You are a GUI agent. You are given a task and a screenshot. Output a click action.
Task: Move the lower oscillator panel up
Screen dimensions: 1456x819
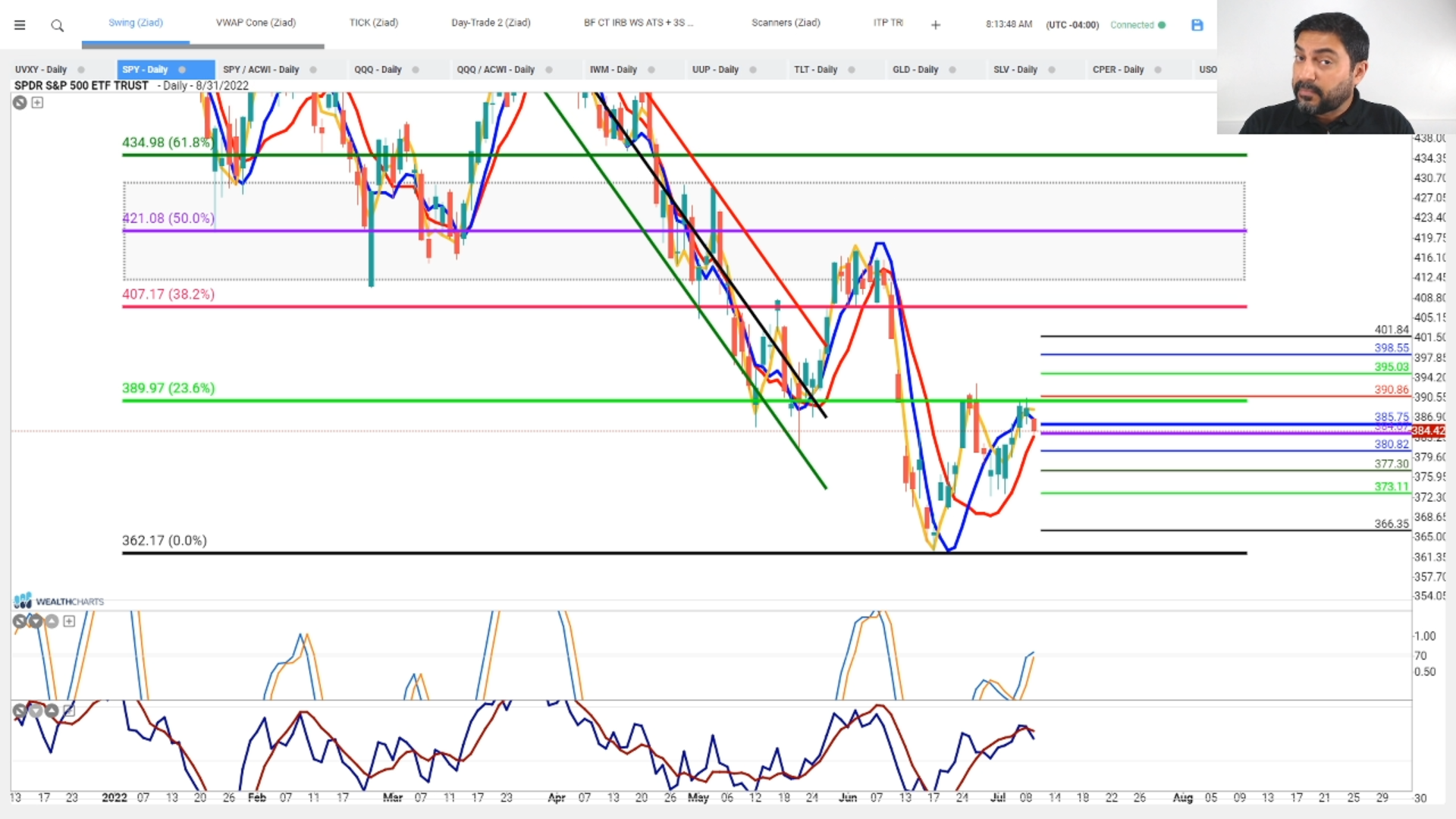(52, 711)
